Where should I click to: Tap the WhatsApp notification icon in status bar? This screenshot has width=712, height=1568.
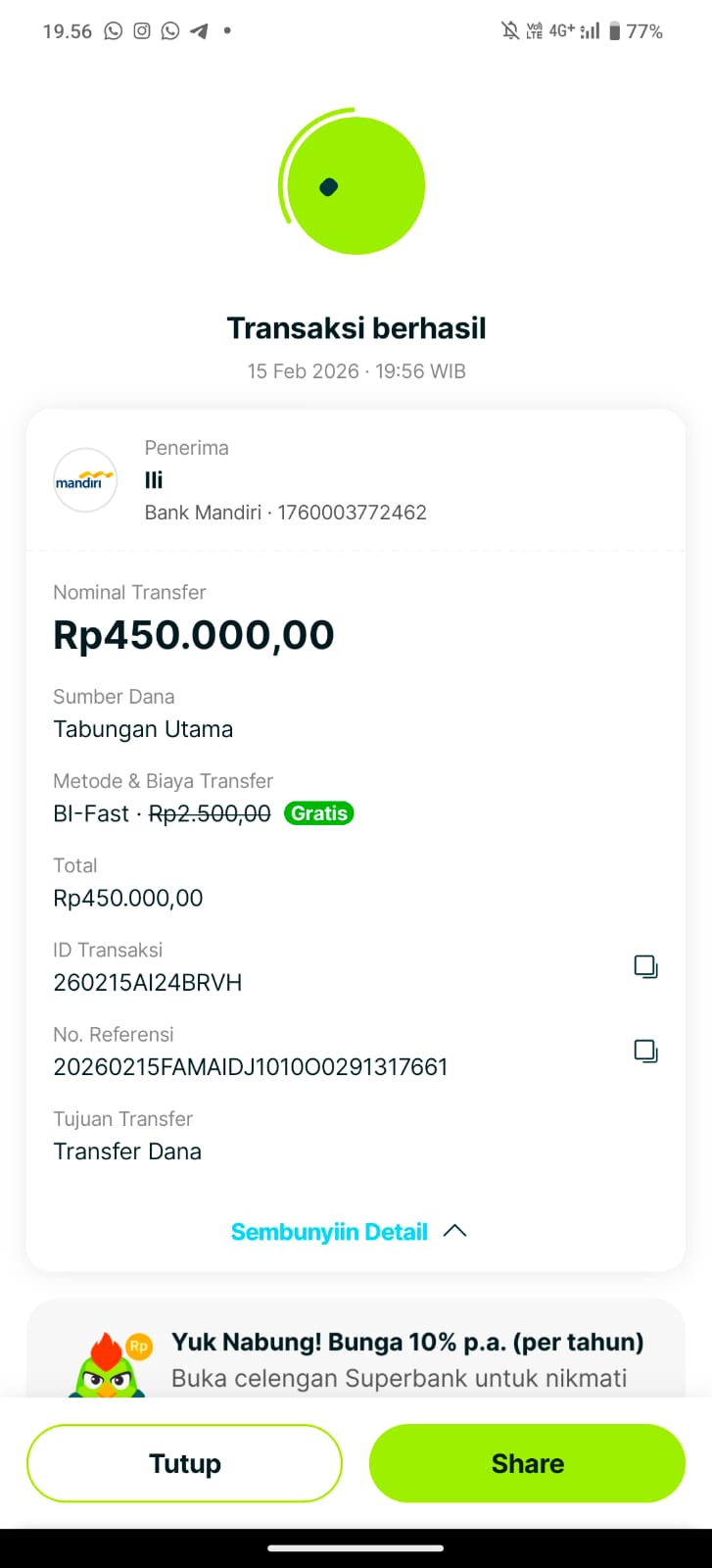pos(114,31)
